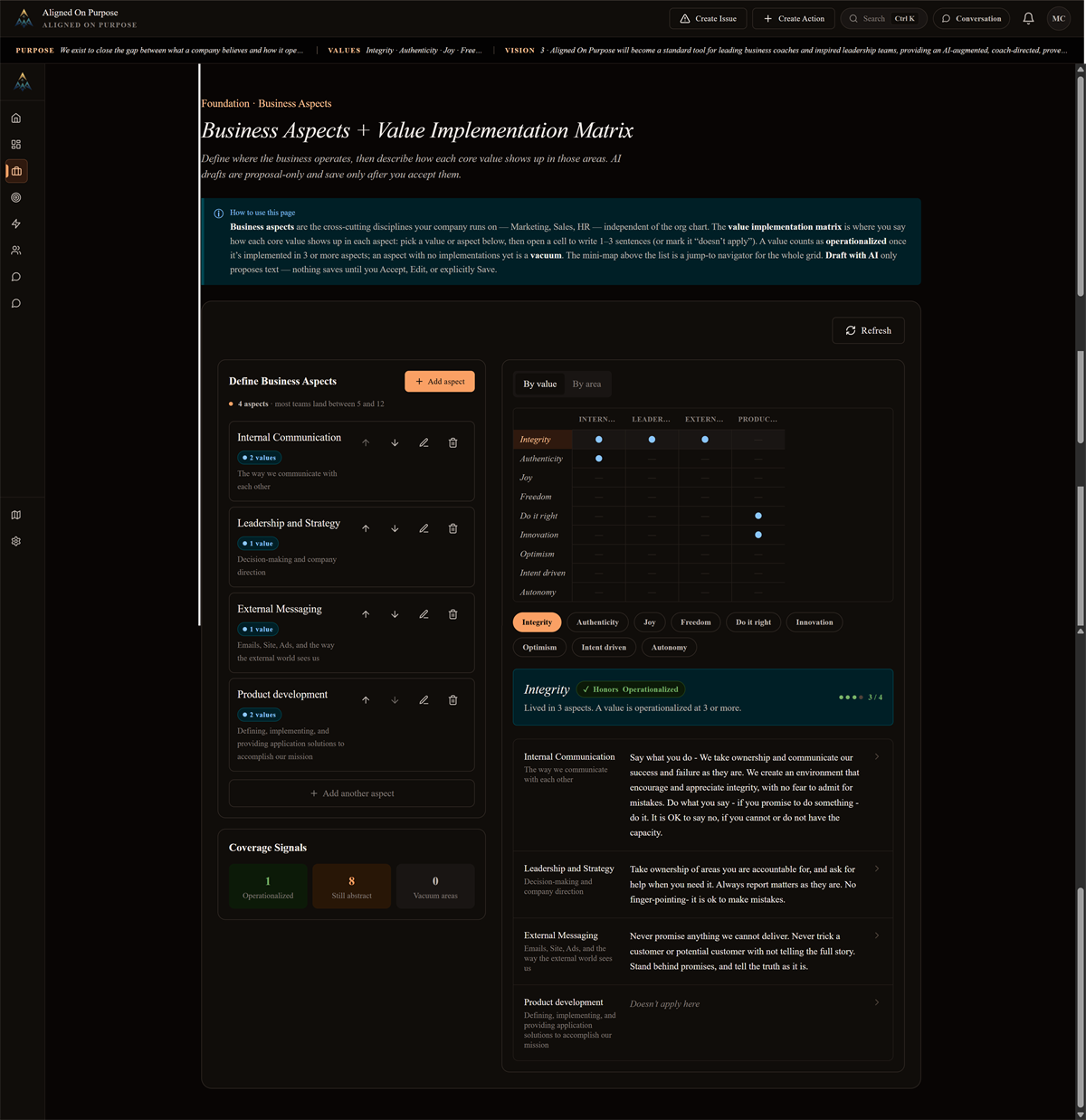Expand the External Messaging integrity row chevron
This screenshot has width=1086, height=1120.
pos(876,935)
